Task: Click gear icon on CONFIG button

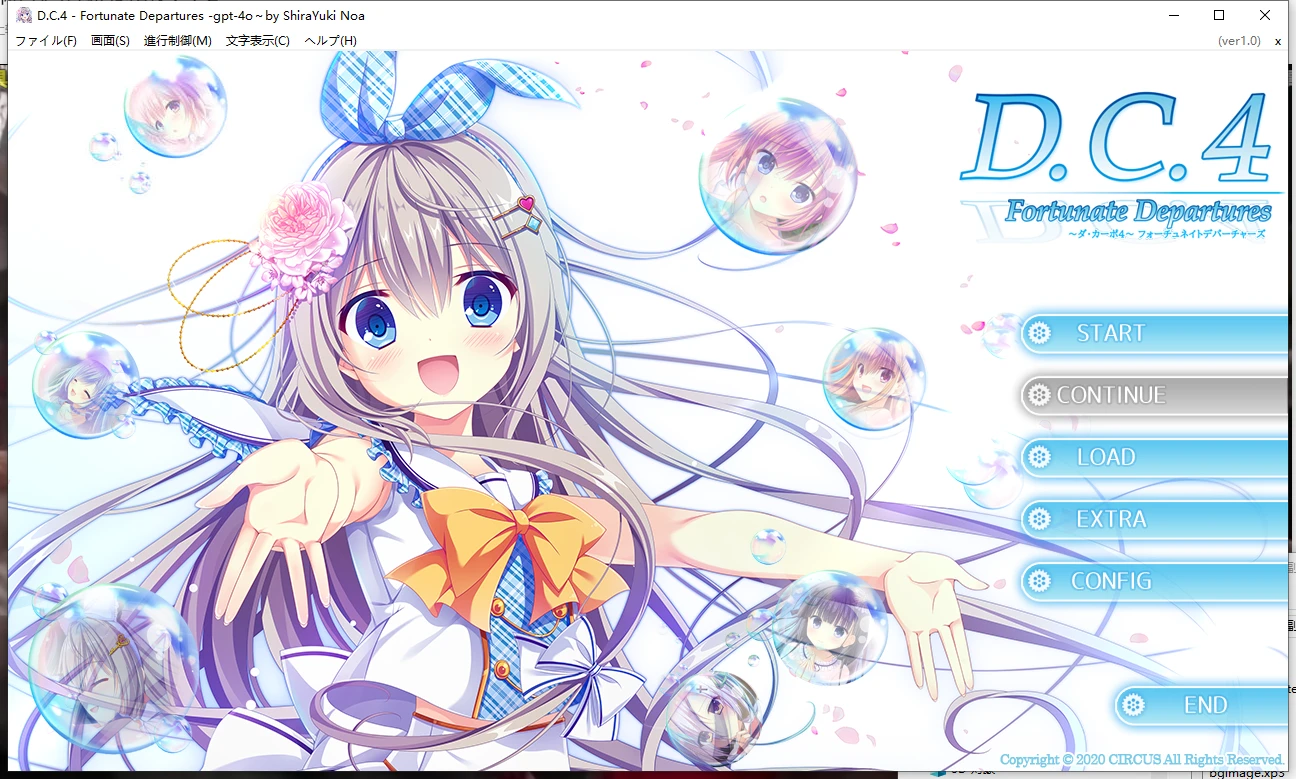Action: 1040,581
